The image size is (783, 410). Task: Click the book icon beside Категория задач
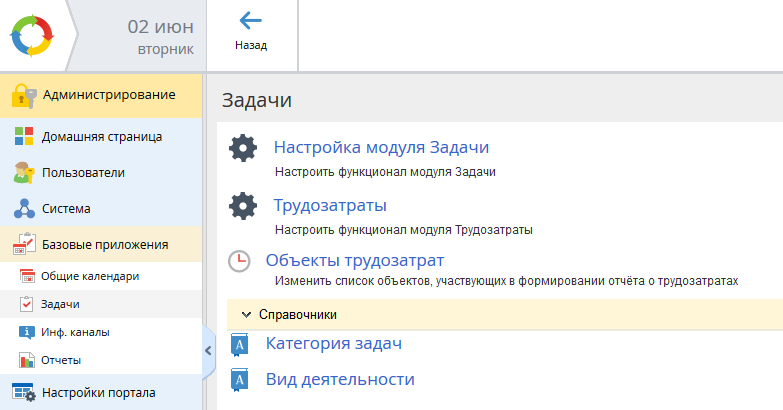(239, 345)
